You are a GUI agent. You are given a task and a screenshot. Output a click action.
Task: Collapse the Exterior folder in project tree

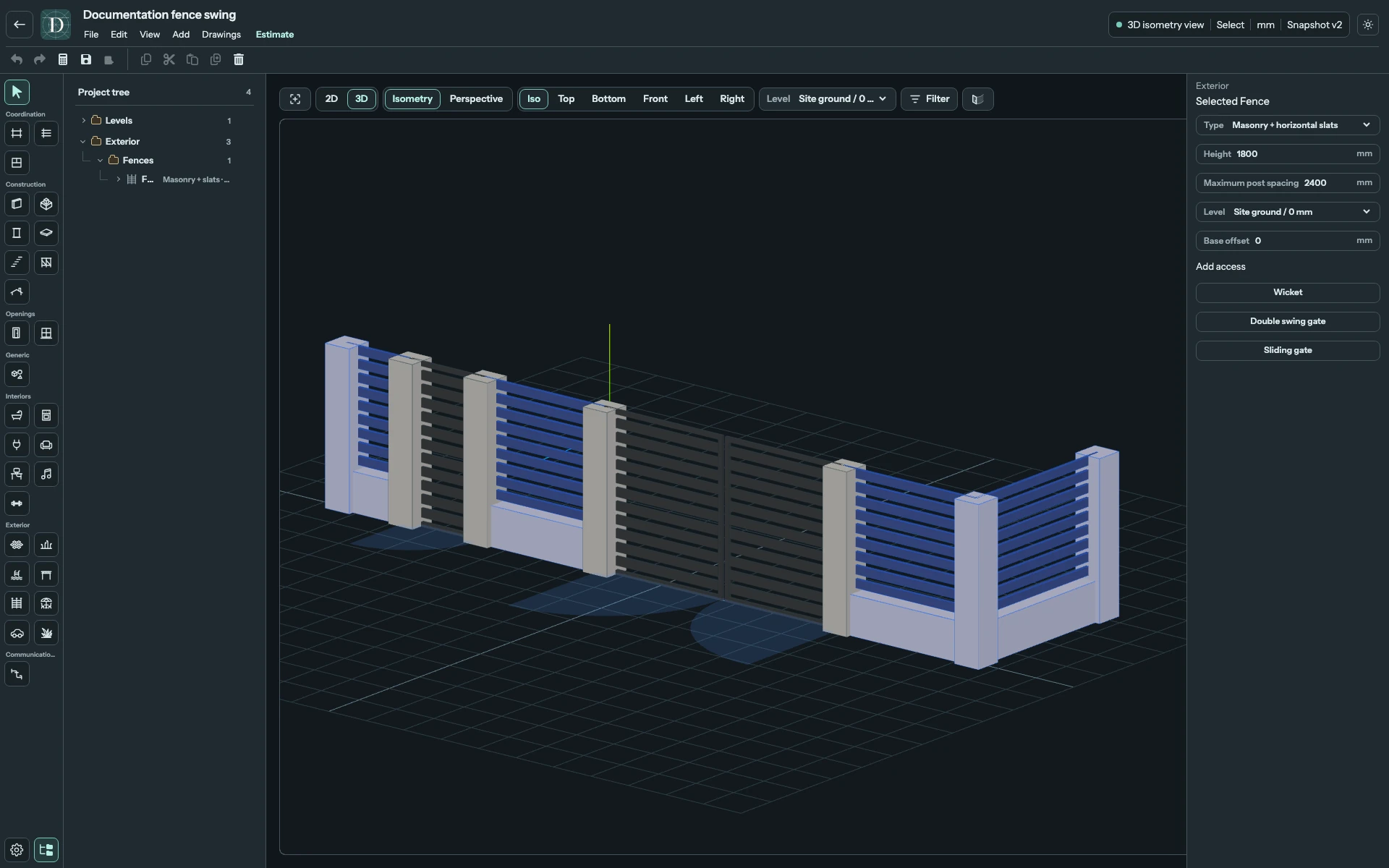(83, 142)
